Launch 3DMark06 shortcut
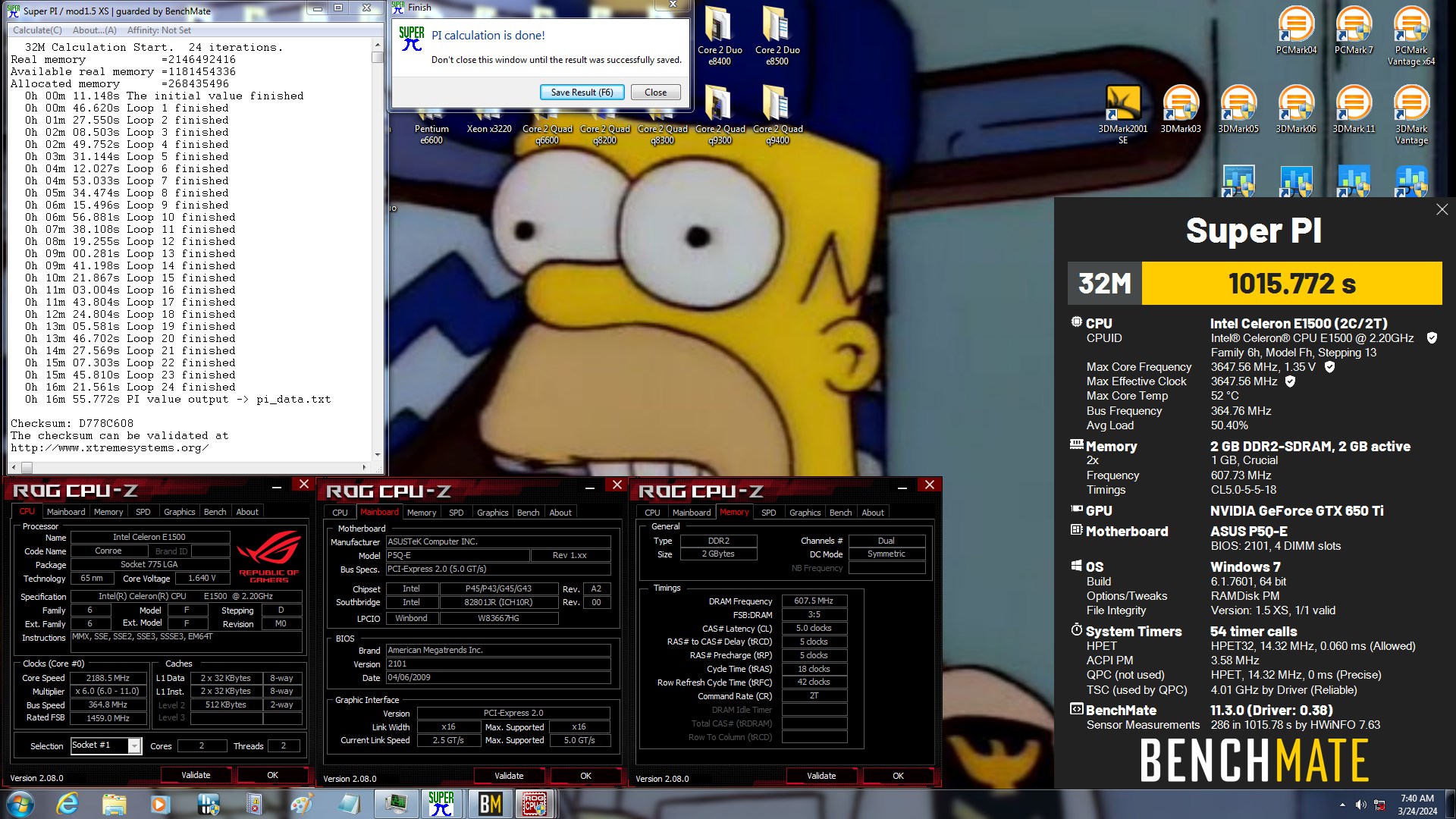The image size is (1456, 819). coord(1296,109)
